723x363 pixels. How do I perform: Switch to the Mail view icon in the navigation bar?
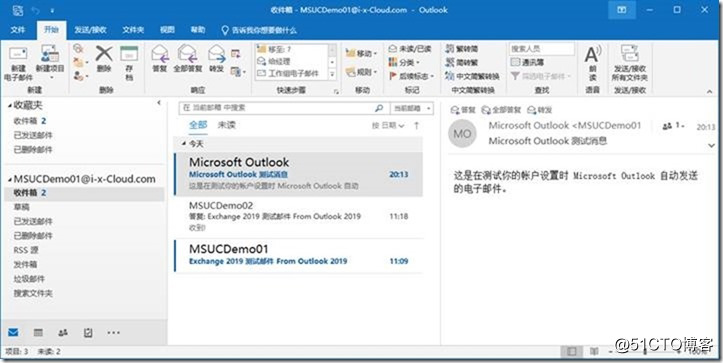click(13, 332)
